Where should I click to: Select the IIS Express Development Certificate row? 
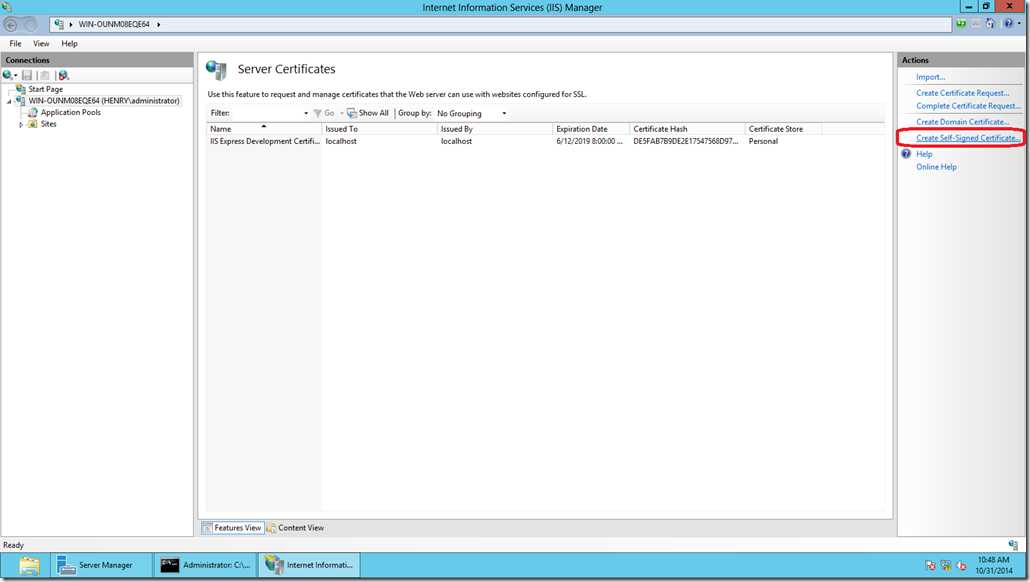click(x=514, y=141)
